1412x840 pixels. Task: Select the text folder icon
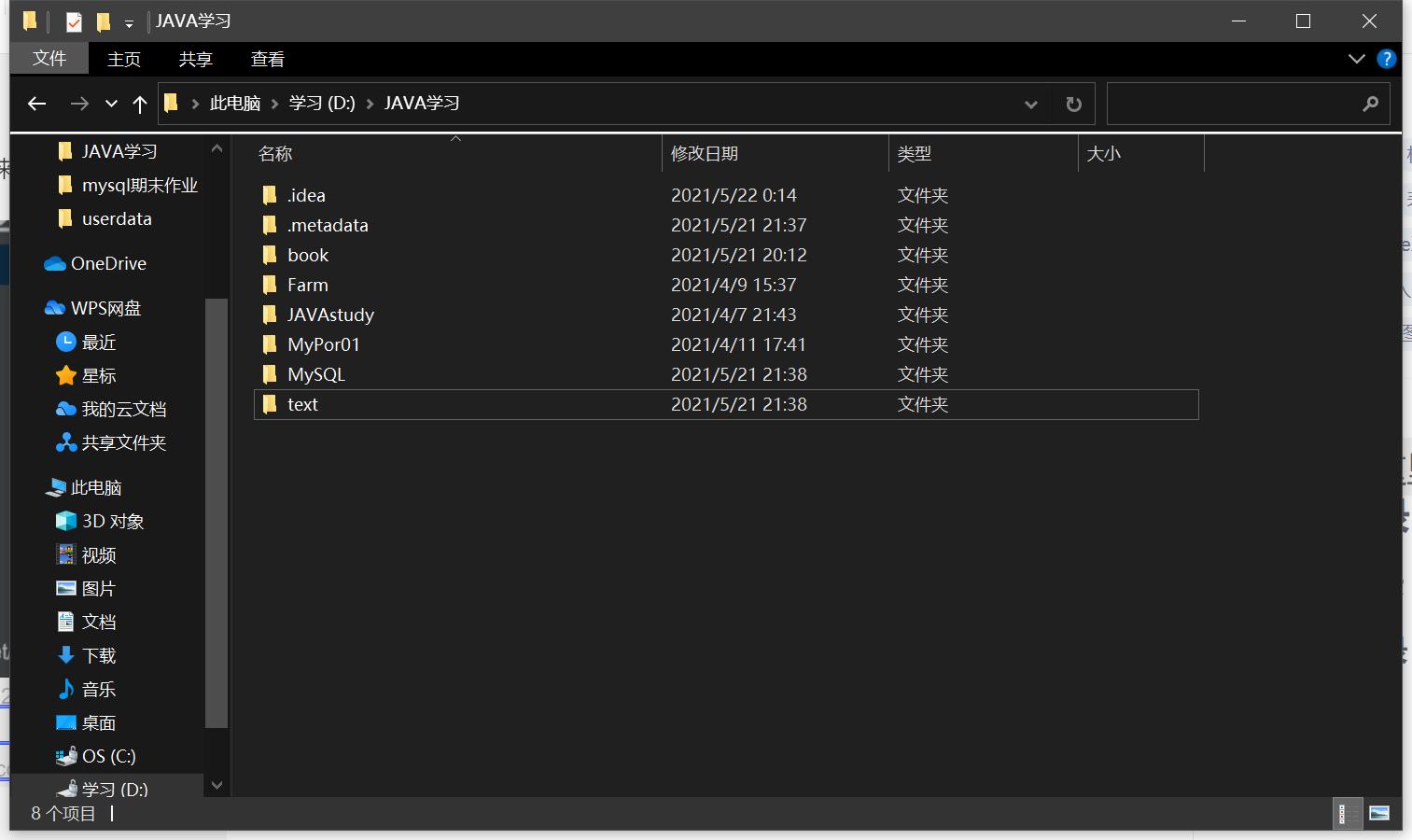pos(270,404)
